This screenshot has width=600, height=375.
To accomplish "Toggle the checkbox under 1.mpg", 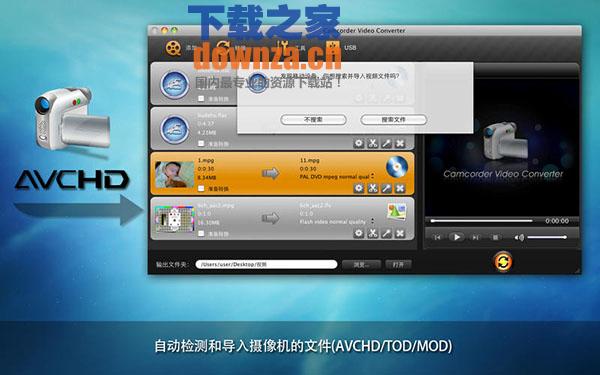I will click(201, 188).
